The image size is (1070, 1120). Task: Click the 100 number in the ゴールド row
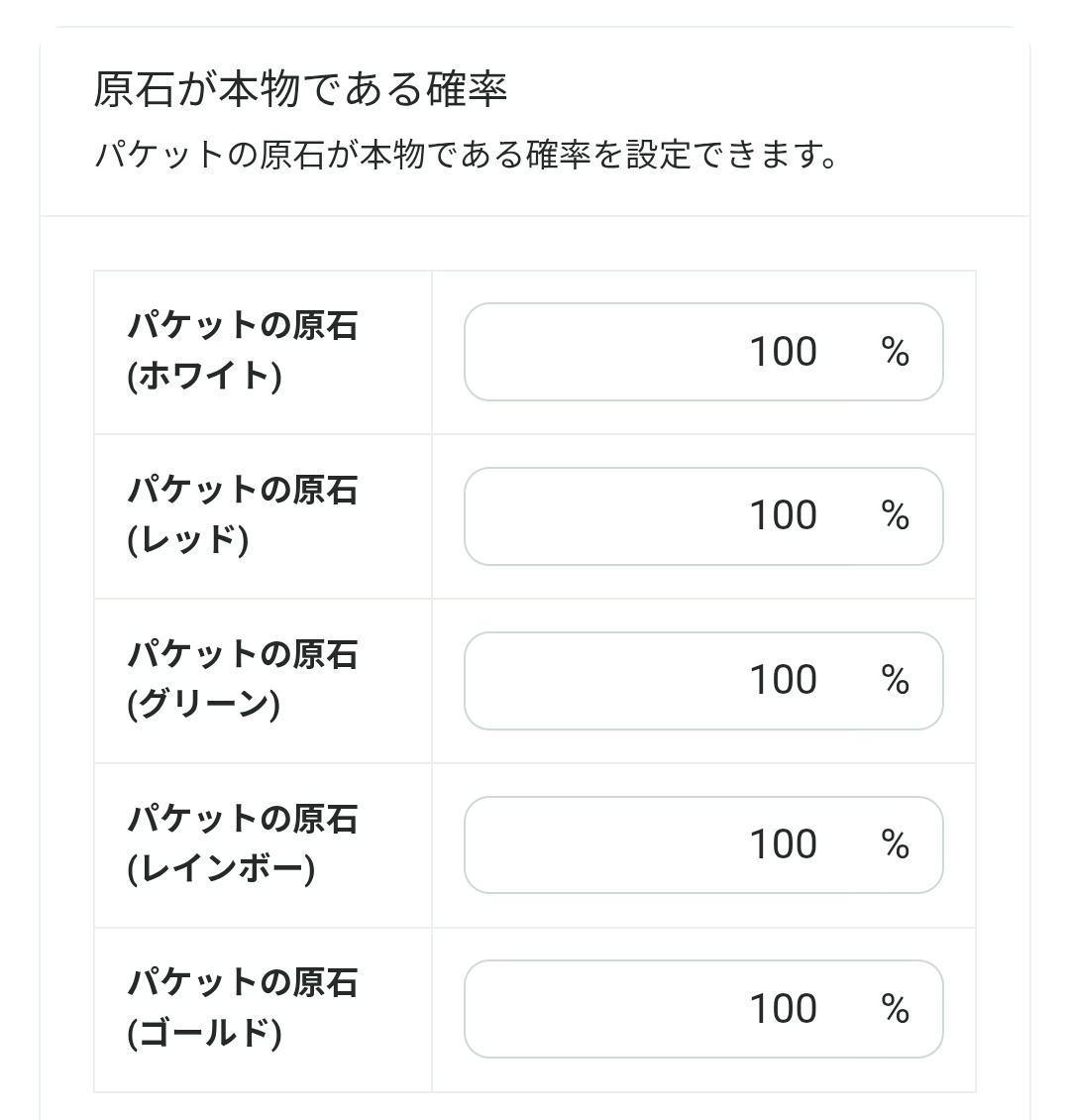click(783, 1009)
